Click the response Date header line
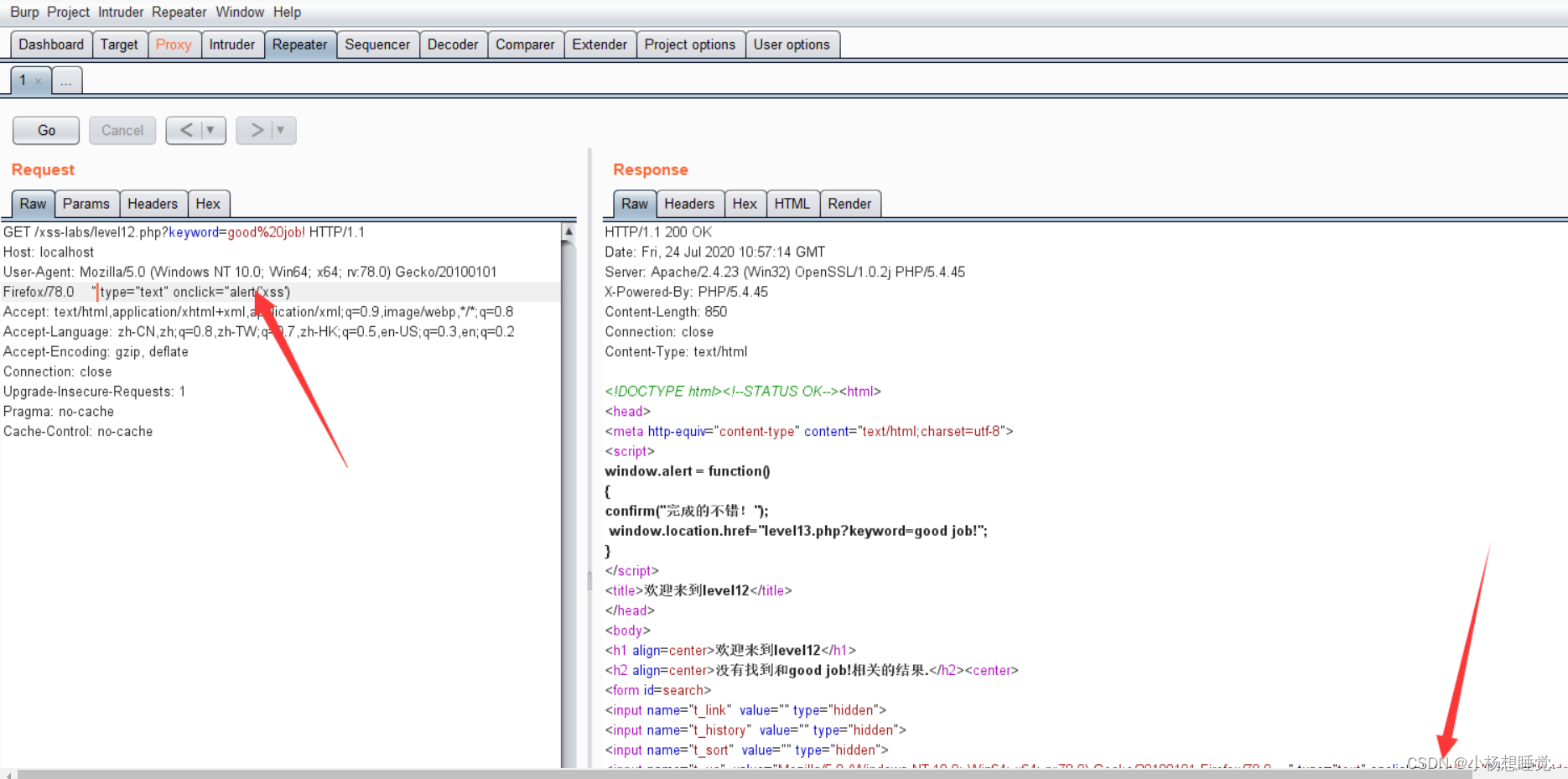 click(715, 252)
